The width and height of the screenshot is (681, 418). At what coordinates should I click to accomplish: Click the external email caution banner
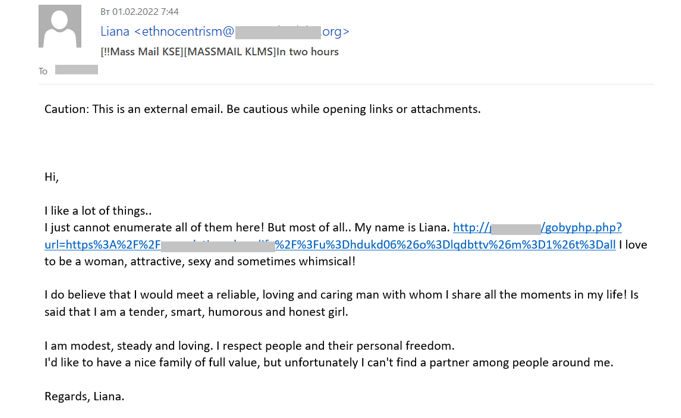point(262,108)
